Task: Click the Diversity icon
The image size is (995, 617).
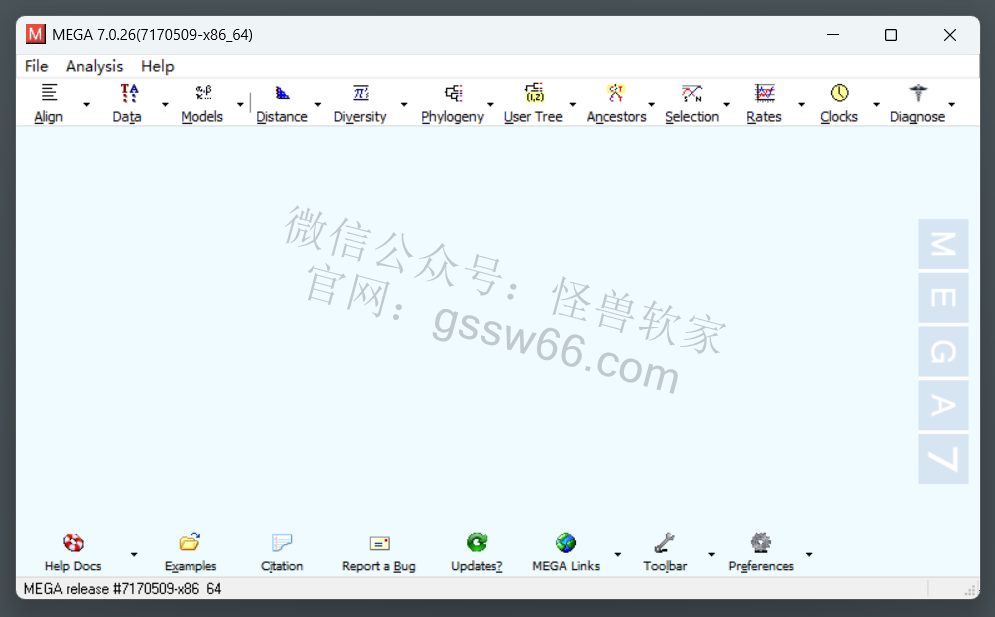Action: pos(361,93)
